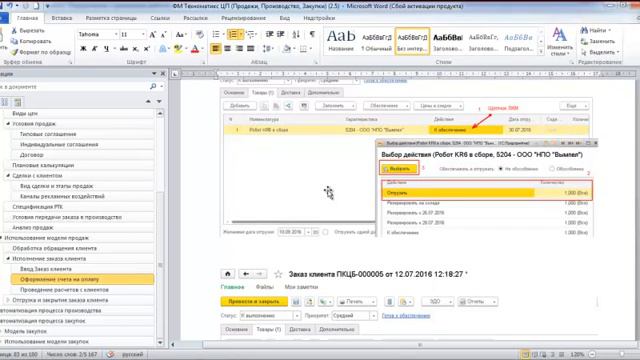This screenshot has width=640, height=360.
Task: Toggle bold (Ж) formatting
Action: (83, 49)
